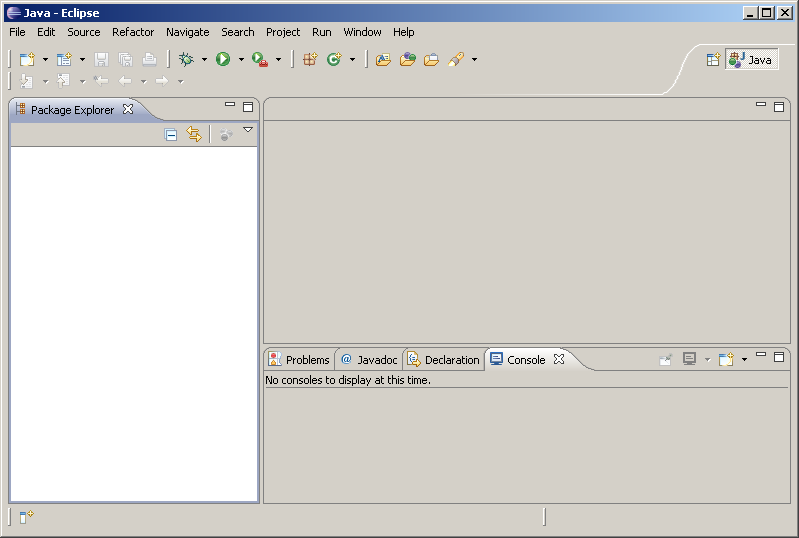
Task: Minimize the Console view
Action: point(761,354)
